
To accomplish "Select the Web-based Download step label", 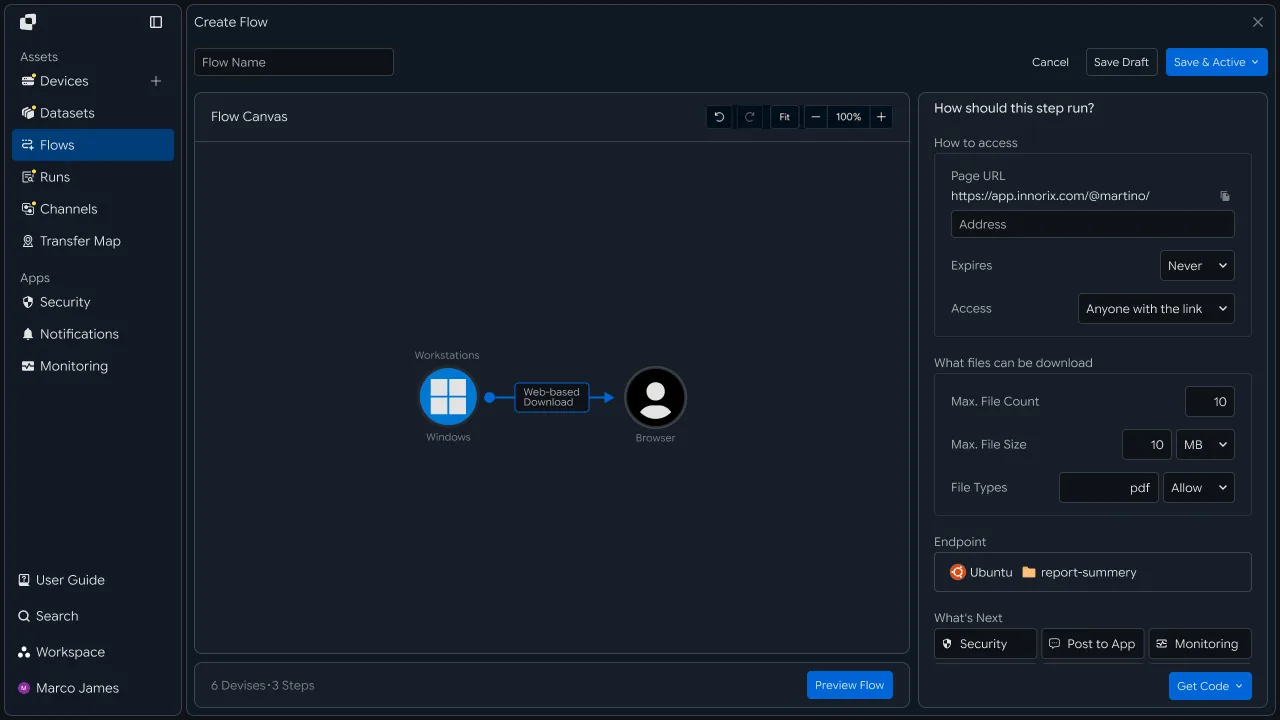I will point(552,397).
